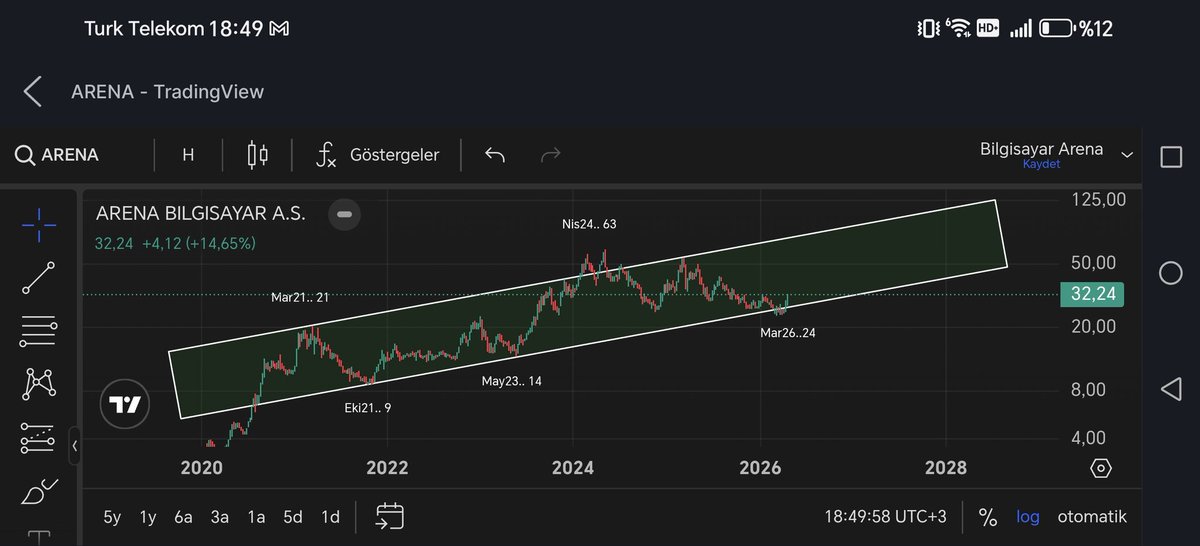Image resolution: width=1200 pixels, height=546 pixels.
Task: Tap the Gmail notification icon
Action: [280, 29]
